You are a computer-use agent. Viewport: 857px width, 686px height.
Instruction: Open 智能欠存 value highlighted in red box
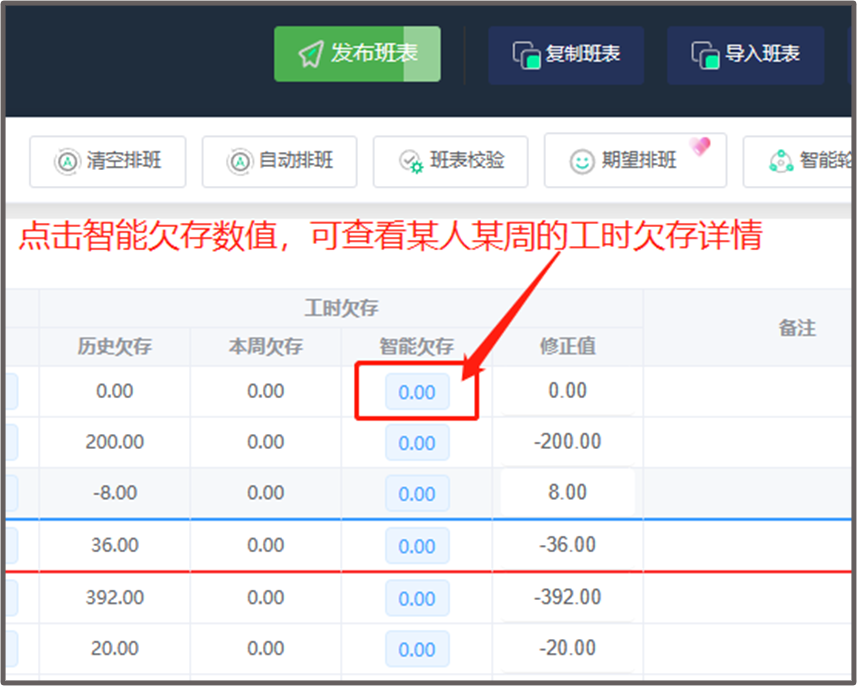coord(417,392)
